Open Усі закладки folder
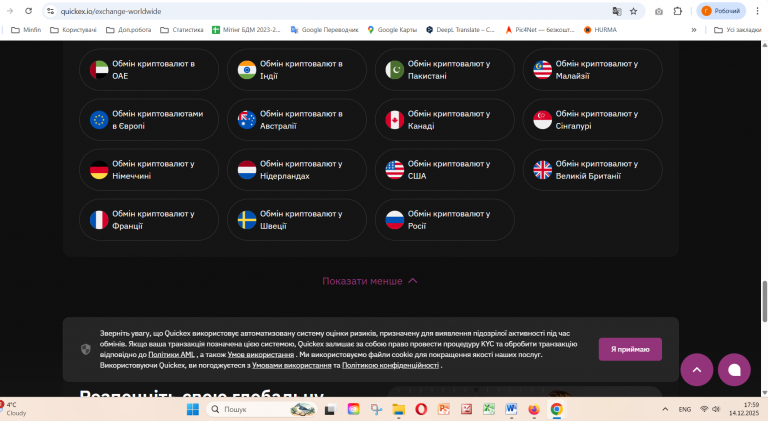The image size is (768, 421). 738,30
